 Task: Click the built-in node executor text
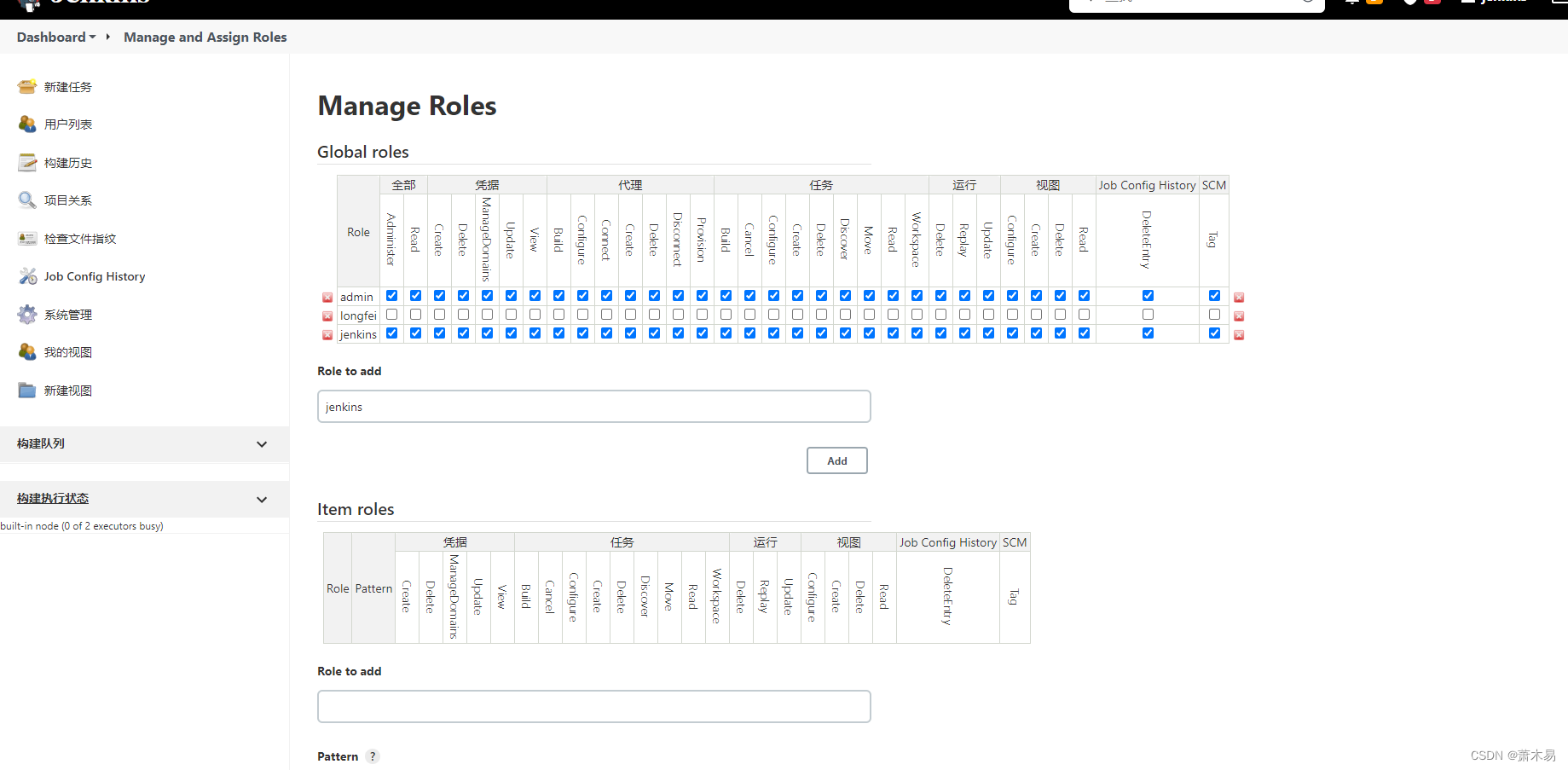(x=82, y=526)
